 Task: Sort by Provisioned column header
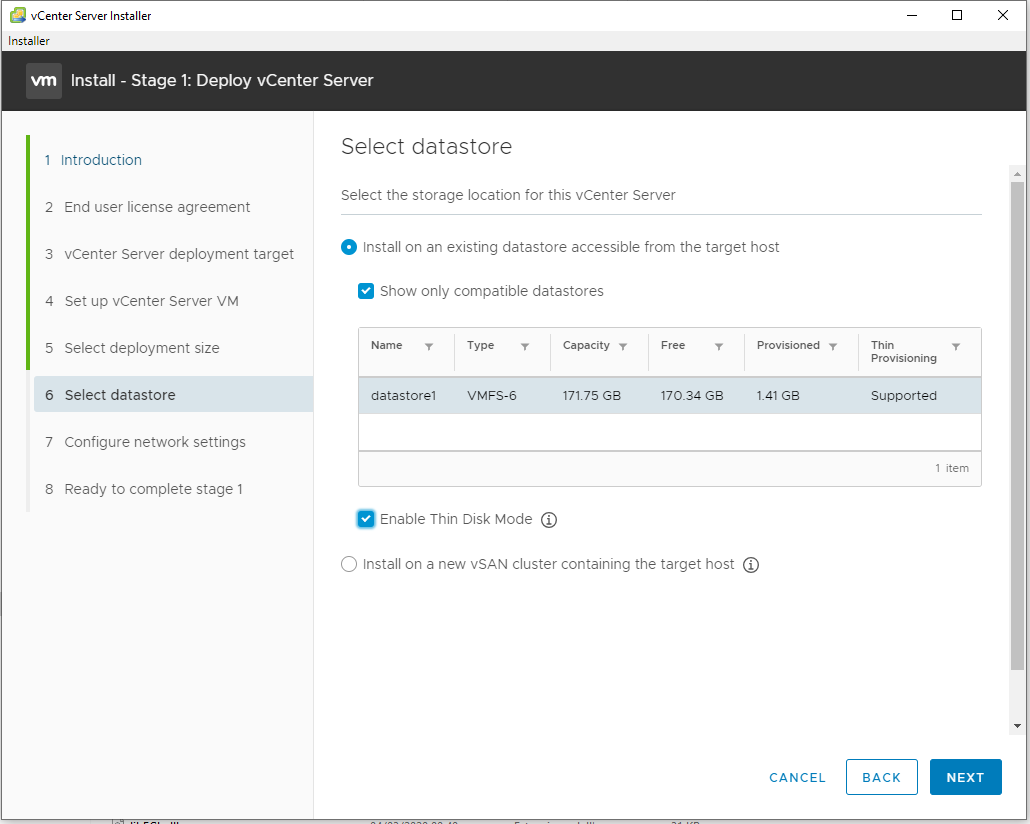tap(788, 346)
